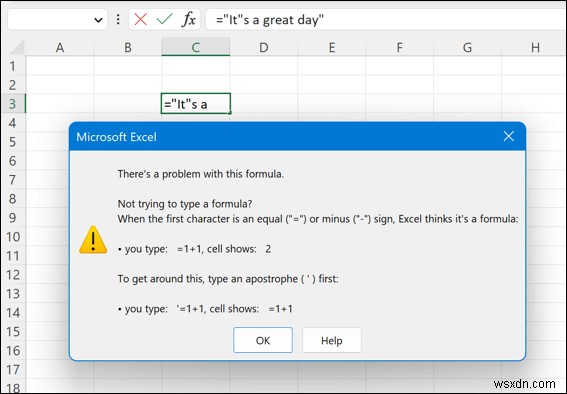
Task: Select row 3 header
Action: click(13, 104)
